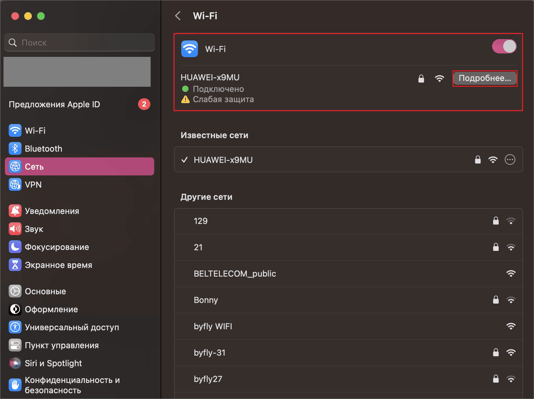Click the blue Wi-Fi icon in panel header
The image size is (534, 399).
pyautogui.click(x=190, y=49)
